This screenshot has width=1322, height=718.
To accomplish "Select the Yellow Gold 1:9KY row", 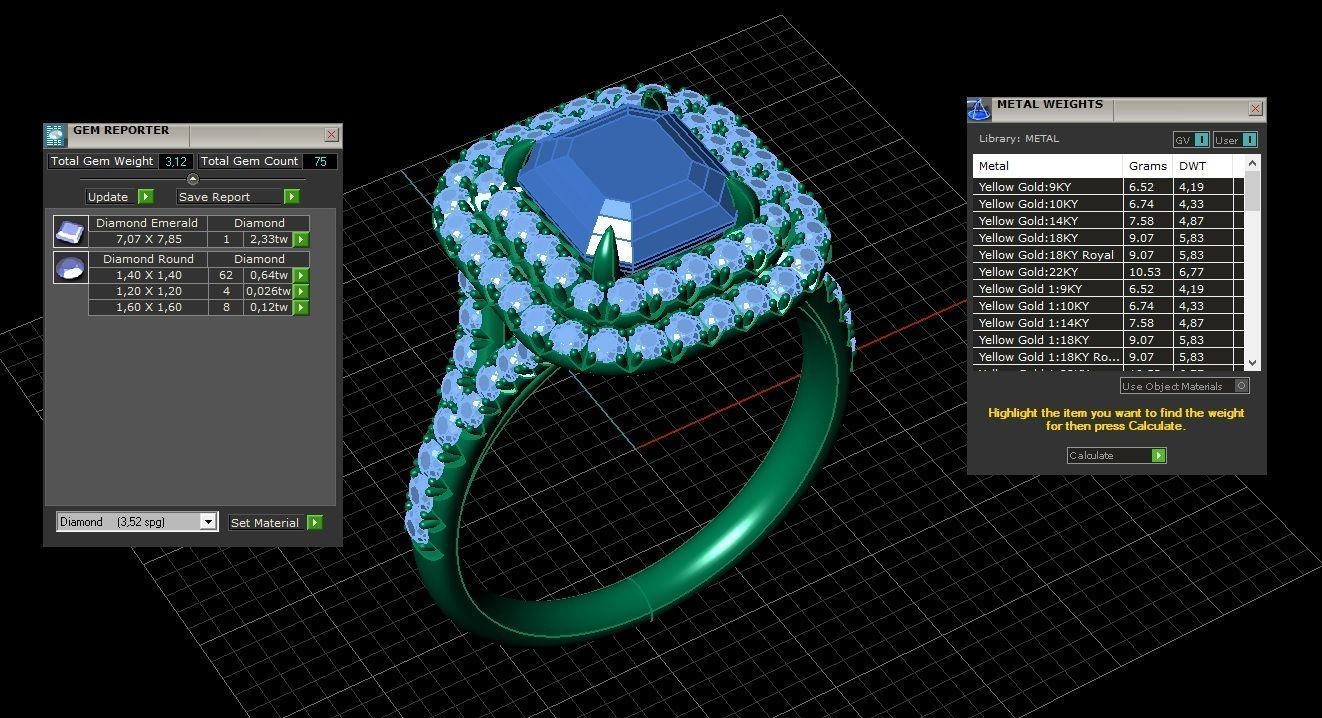I will tap(1109, 289).
